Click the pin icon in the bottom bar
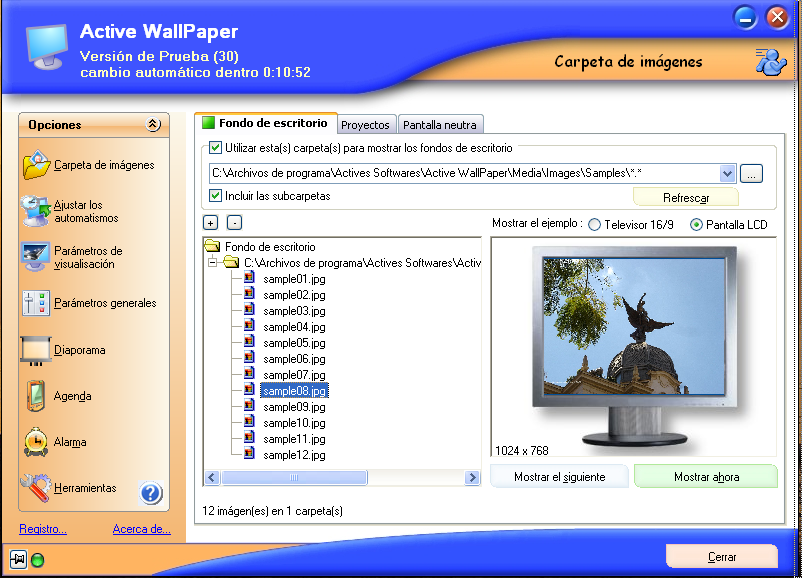Viewport: 802px width, 578px height. point(18,559)
